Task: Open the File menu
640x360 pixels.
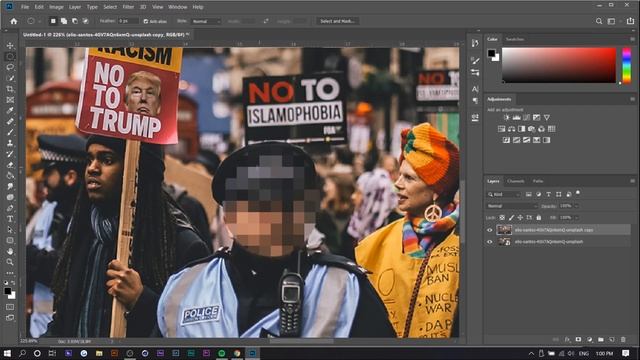Action: [x=25, y=7]
